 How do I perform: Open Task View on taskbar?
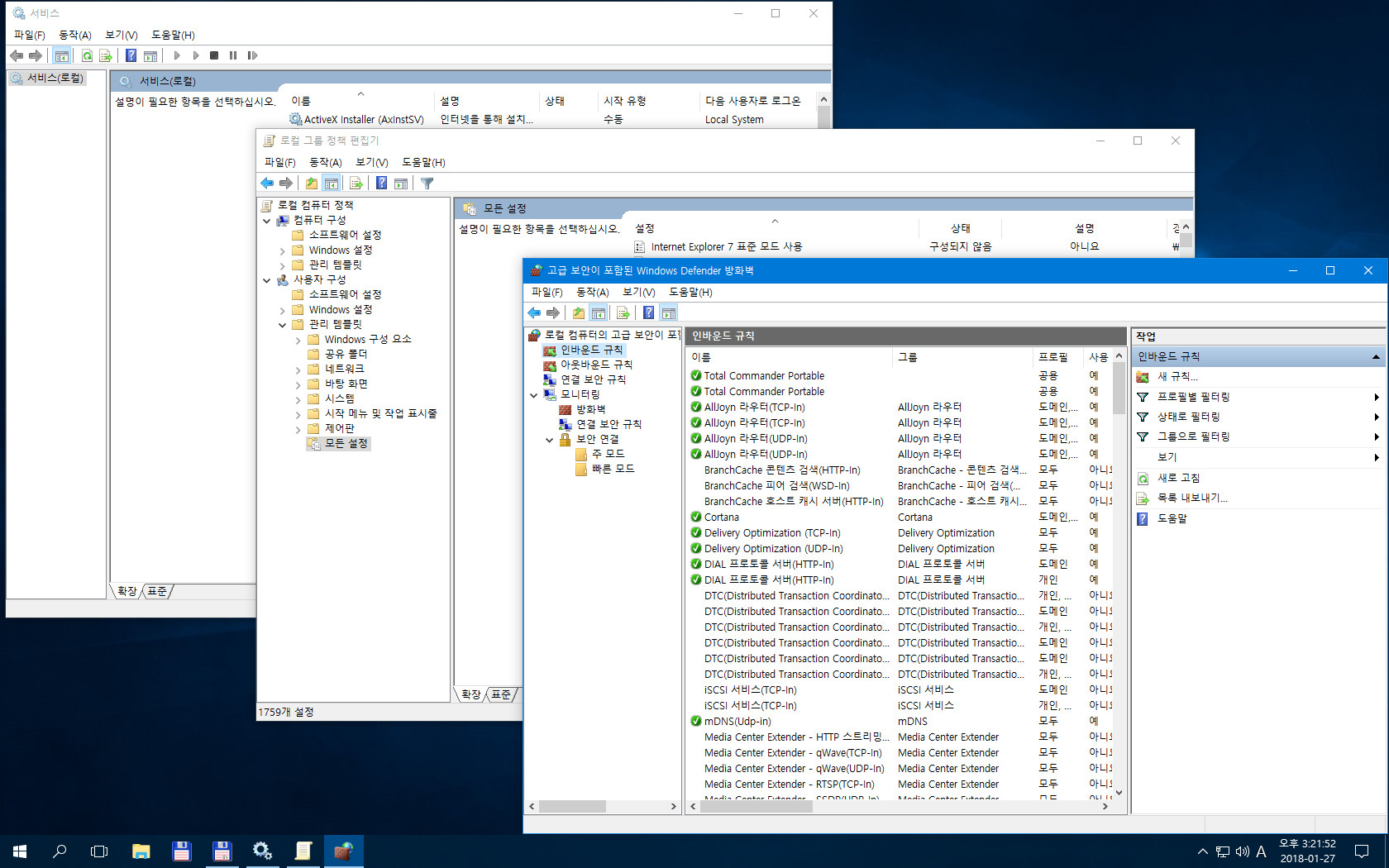pyautogui.click(x=99, y=851)
